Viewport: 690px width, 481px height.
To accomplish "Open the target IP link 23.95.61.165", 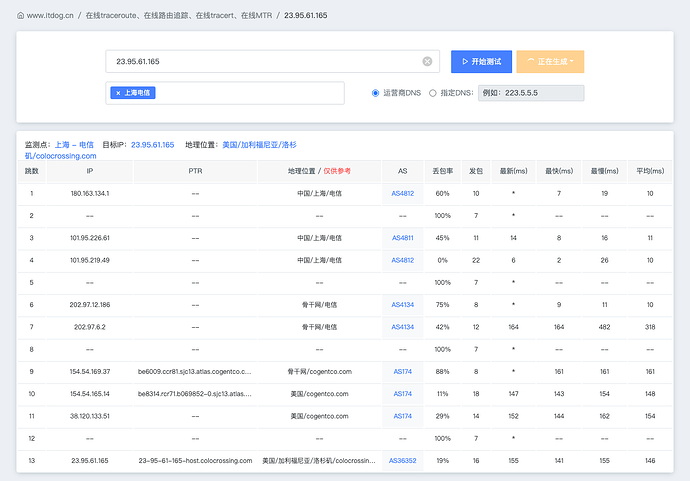I will [152, 145].
